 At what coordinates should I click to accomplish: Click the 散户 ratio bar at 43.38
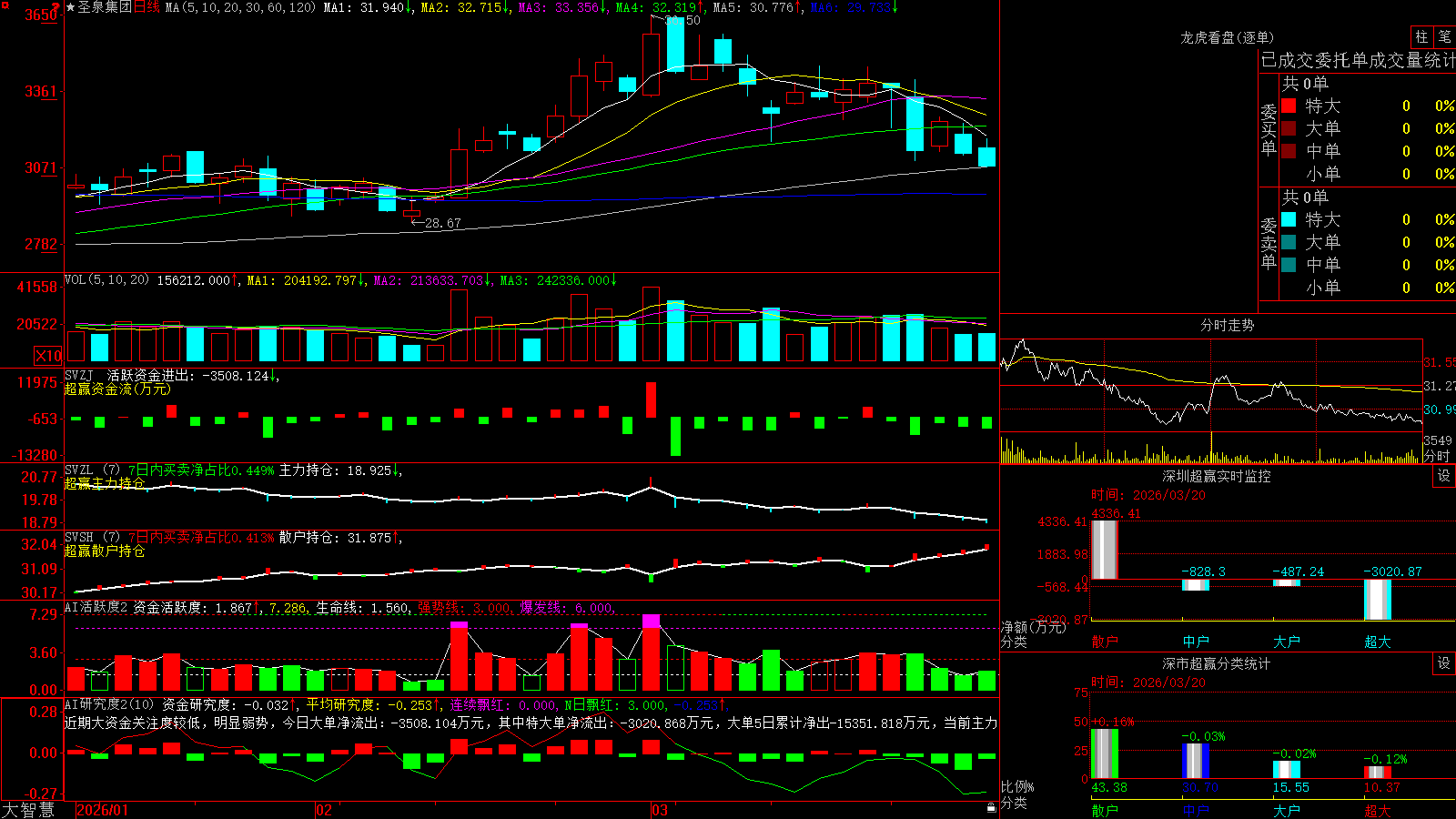pyautogui.click(x=1104, y=753)
